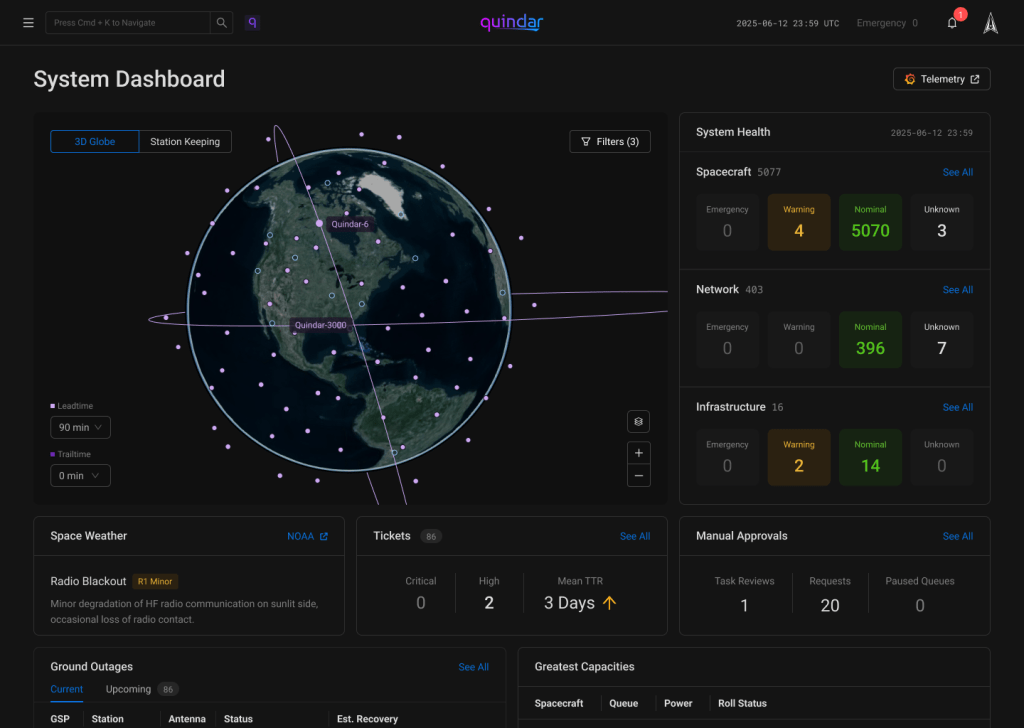Open the NOAA space weather link
This screenshot has width=1024, height=728.
307,536
